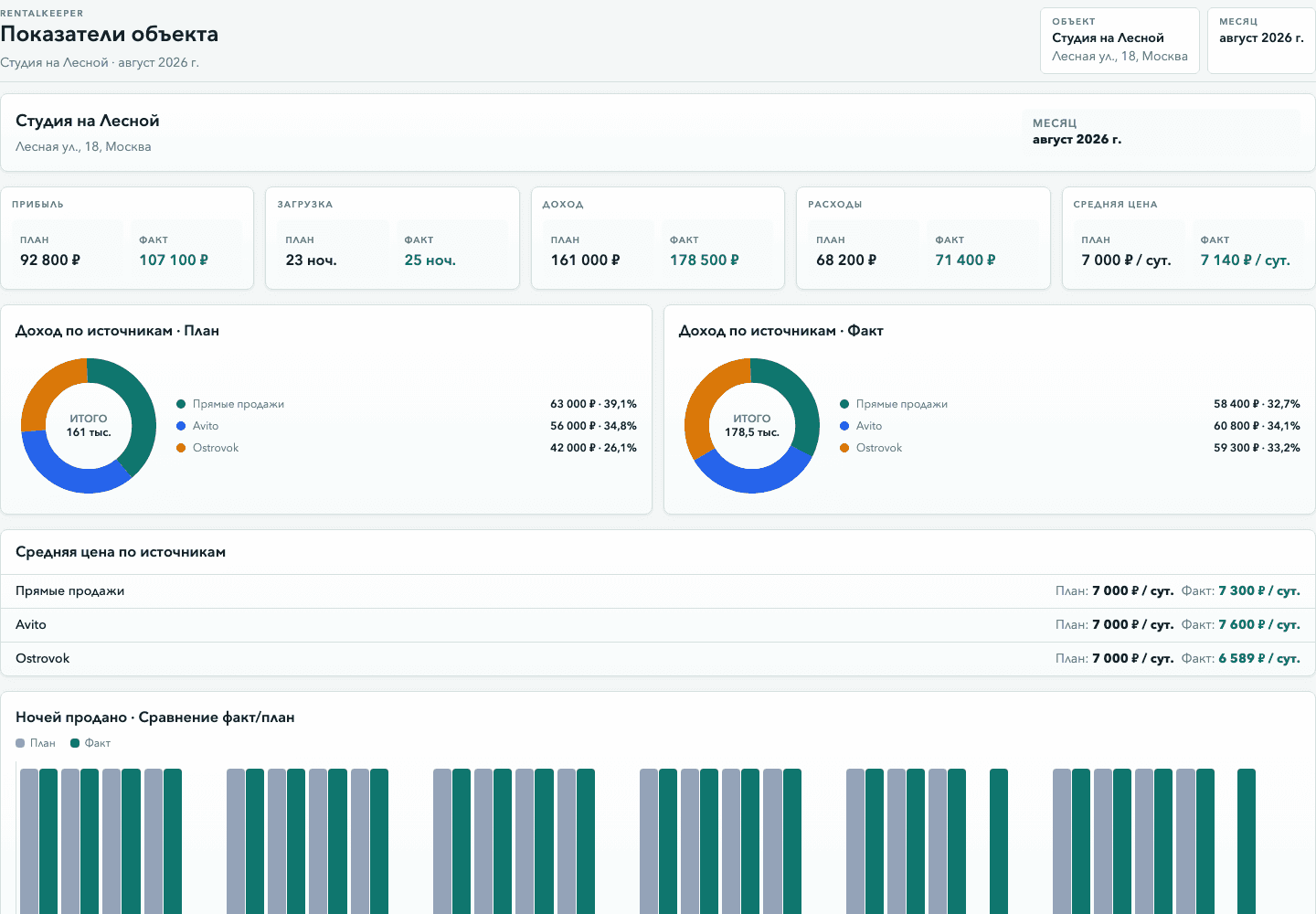Click the Доход plan value 161 000 ₽

(x=585, y=260)
